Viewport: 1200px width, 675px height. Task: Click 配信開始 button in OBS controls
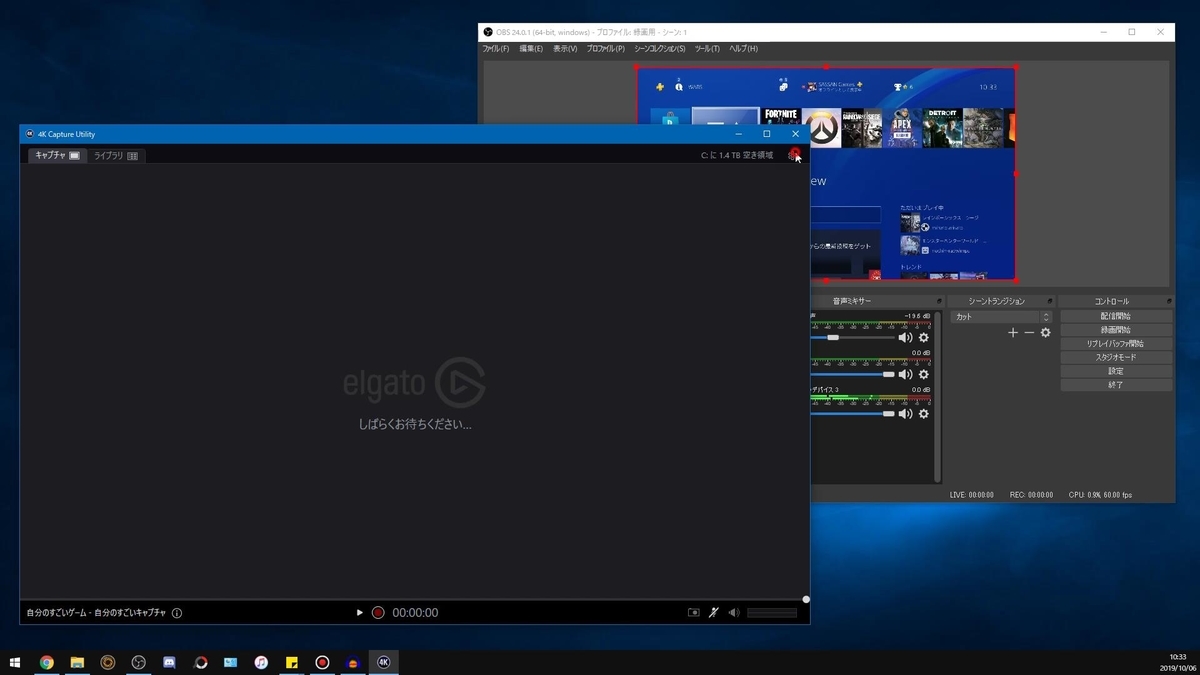[x=1116, y=316]
